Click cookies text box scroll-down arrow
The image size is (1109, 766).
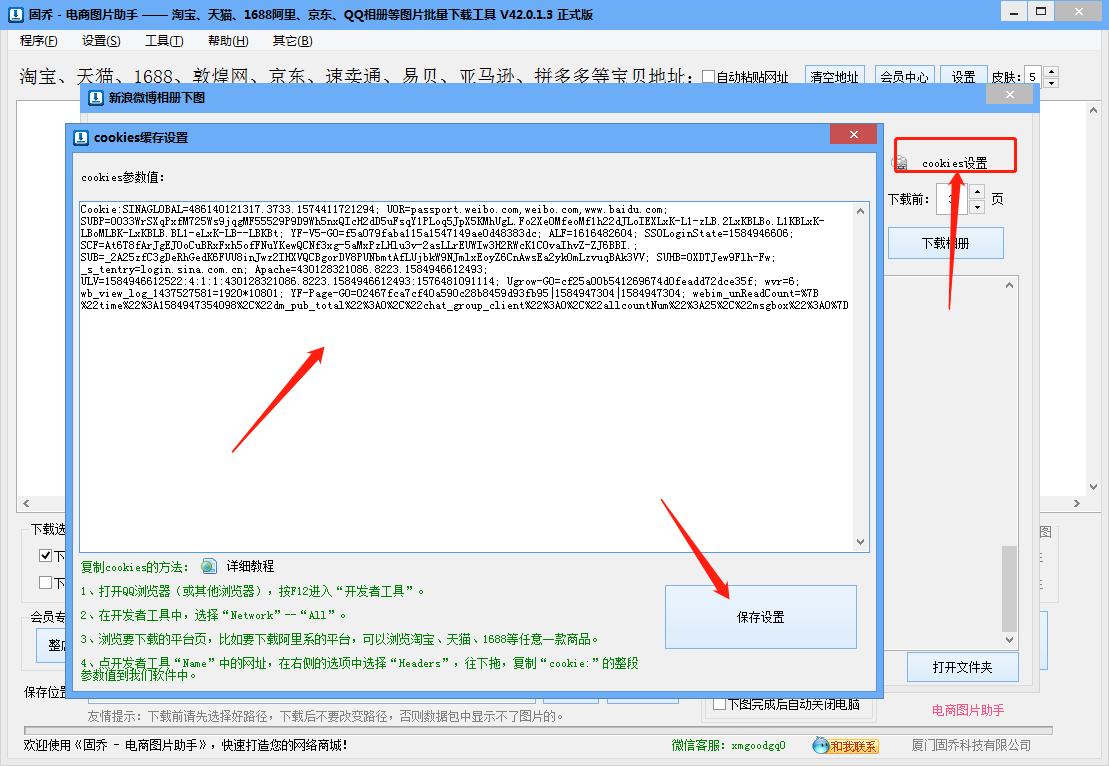click(861, 542)
